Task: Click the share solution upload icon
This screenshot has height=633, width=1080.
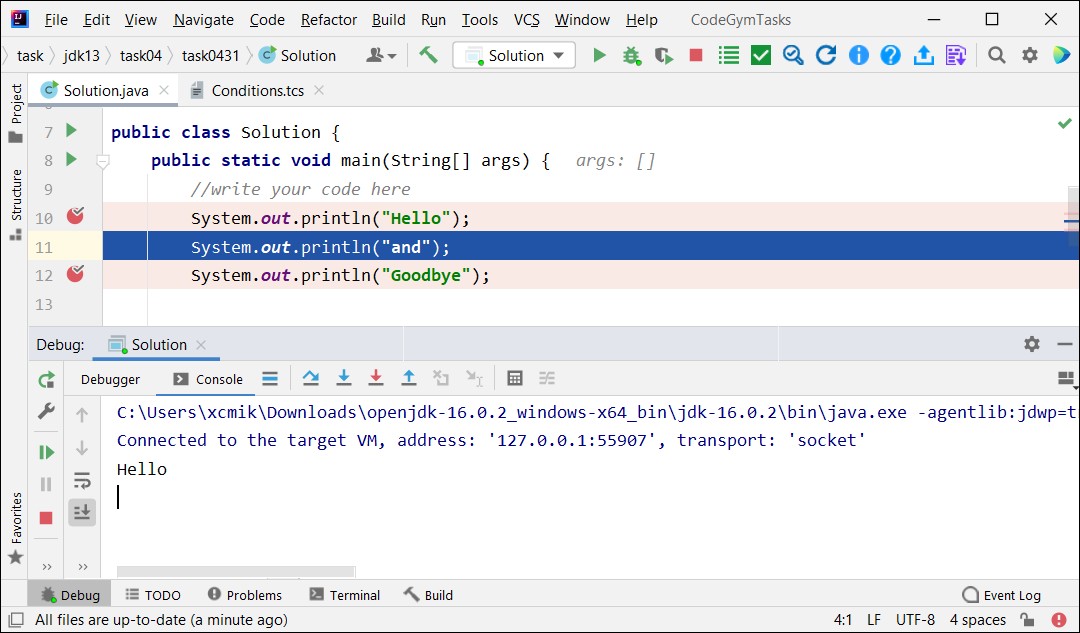Action: [x=923, y=55]
